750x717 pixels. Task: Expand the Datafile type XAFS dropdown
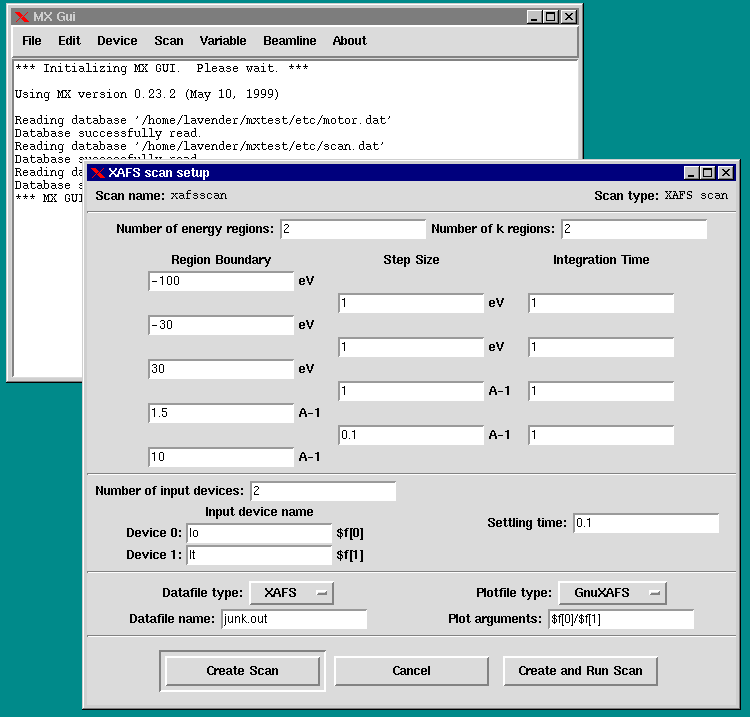pos(291,593)
